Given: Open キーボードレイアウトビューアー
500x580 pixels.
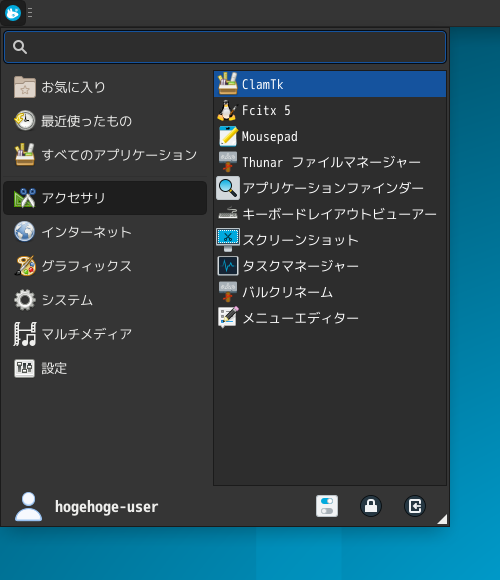Looking at the screenshot, I should pos(330,214).
